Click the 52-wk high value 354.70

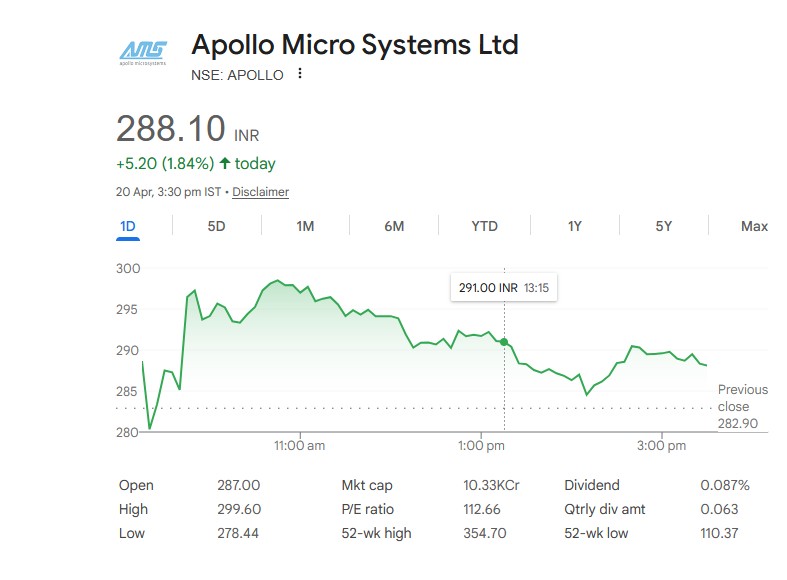484,533
